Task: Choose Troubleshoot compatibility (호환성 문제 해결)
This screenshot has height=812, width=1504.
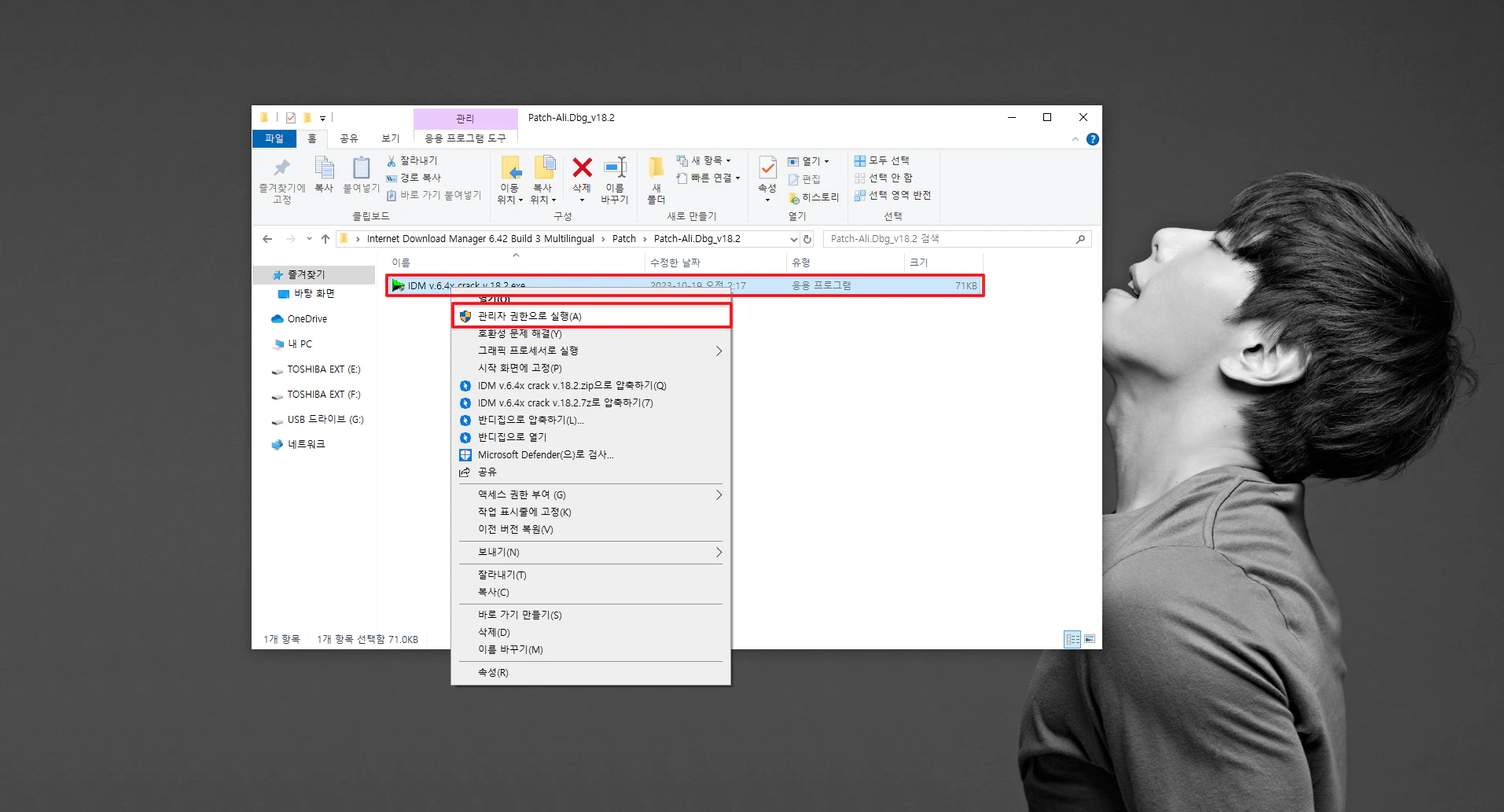Action: point(591,333)
